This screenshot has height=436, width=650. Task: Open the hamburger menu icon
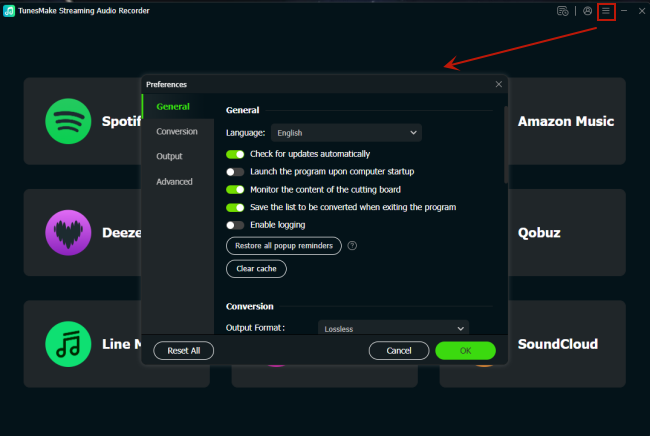606,11
